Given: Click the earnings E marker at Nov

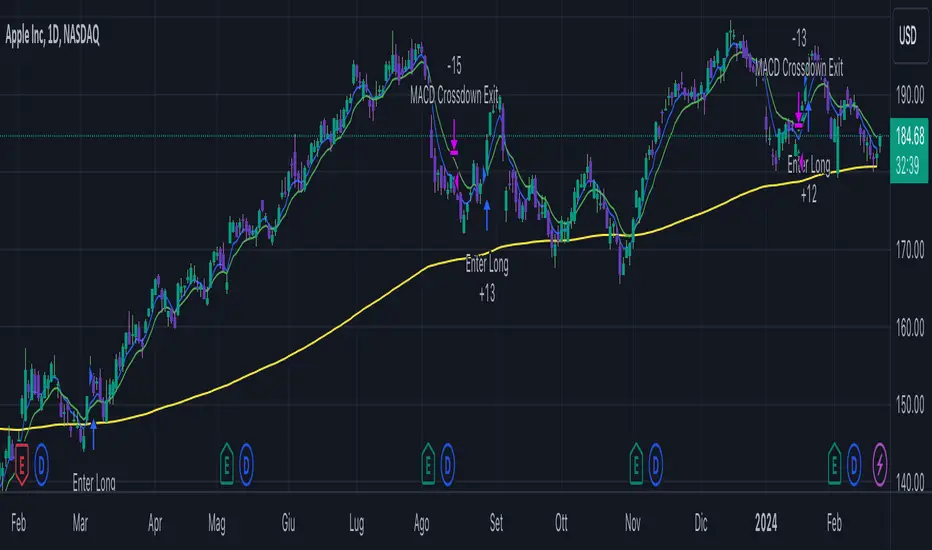Looking at the screenshot, I should coord(636,464).
